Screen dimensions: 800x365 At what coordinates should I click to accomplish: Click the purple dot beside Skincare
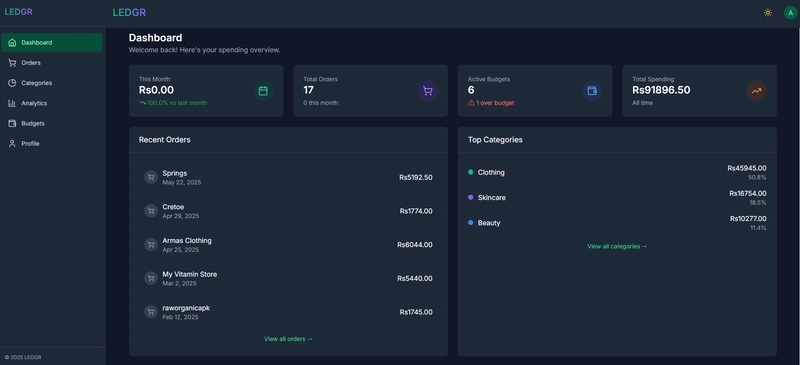[x=470, y=197]
